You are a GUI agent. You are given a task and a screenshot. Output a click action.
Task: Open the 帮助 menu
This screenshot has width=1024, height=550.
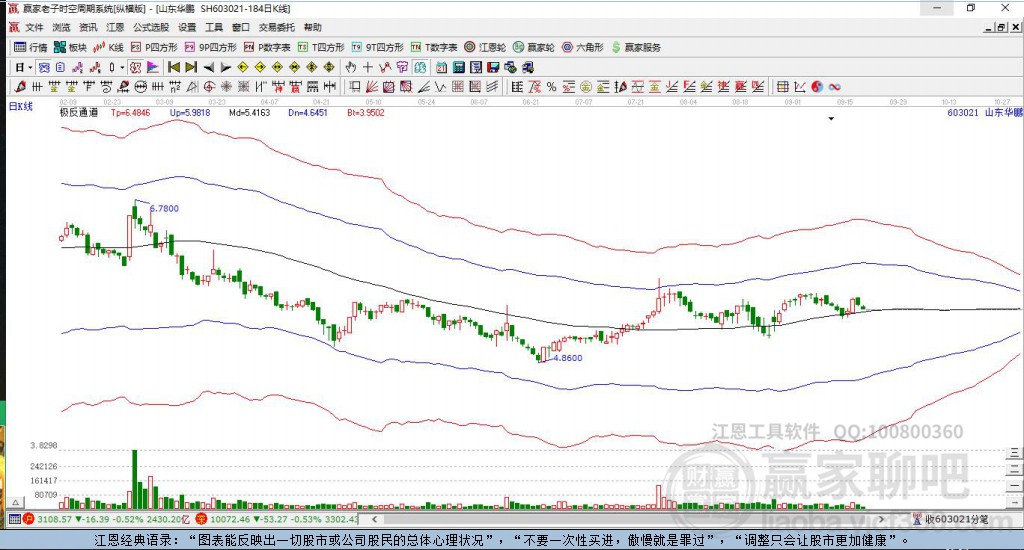[313, 27]
